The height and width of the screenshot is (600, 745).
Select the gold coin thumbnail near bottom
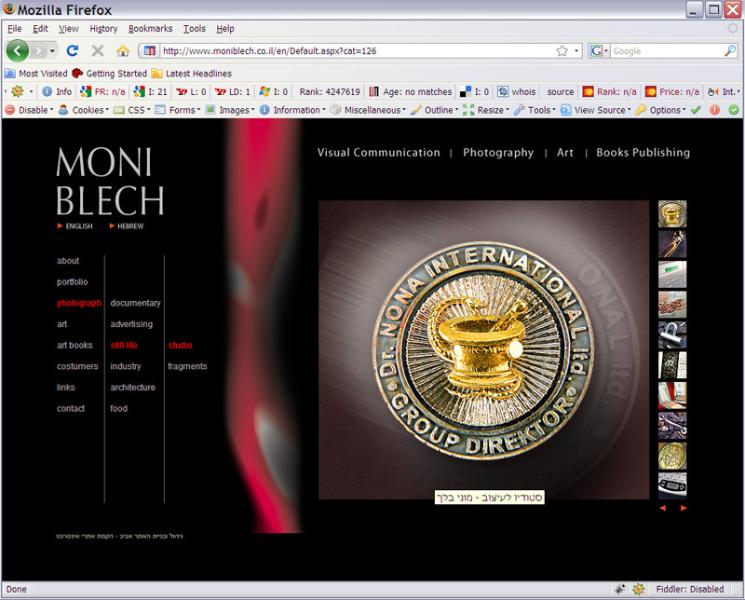[672, 456]
